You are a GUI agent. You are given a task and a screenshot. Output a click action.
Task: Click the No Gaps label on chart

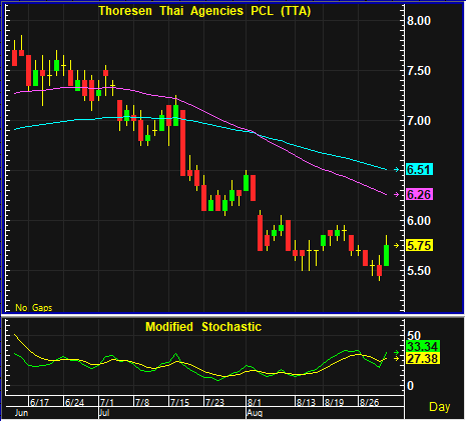34,307
